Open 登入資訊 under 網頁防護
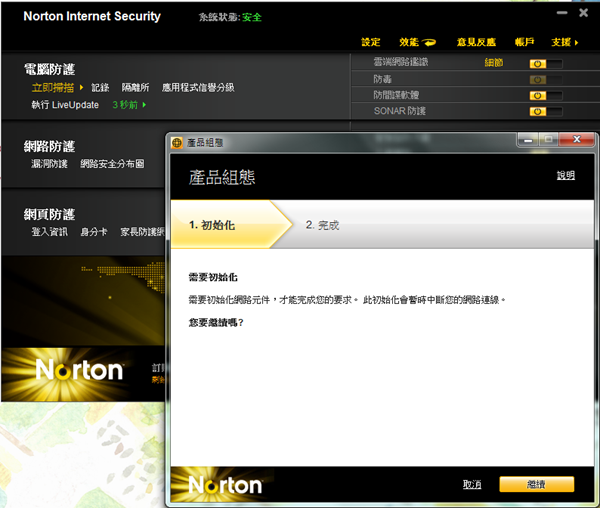Viewport: 600px width, 508px height. (49, 232)
